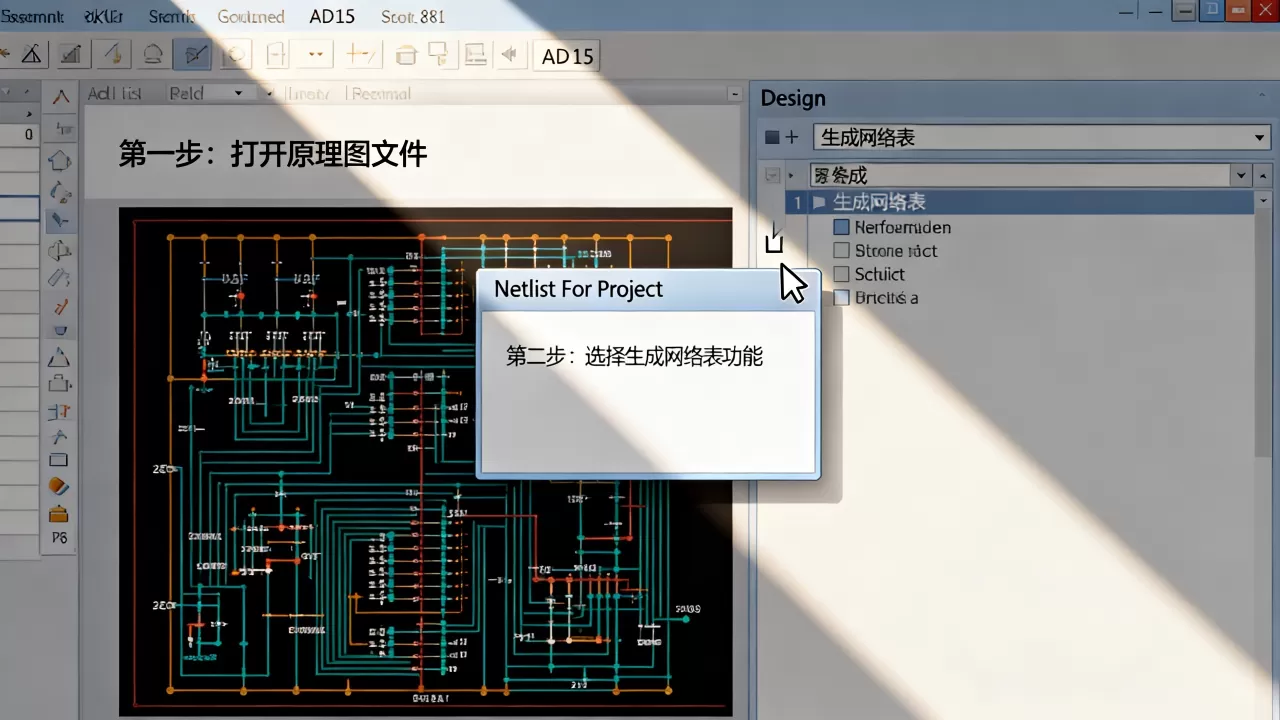Viewport: 1280px width, 720px height.
Task: Open the second combo box dropdown arrow in Design panel
Action: tap(1242, 175)
